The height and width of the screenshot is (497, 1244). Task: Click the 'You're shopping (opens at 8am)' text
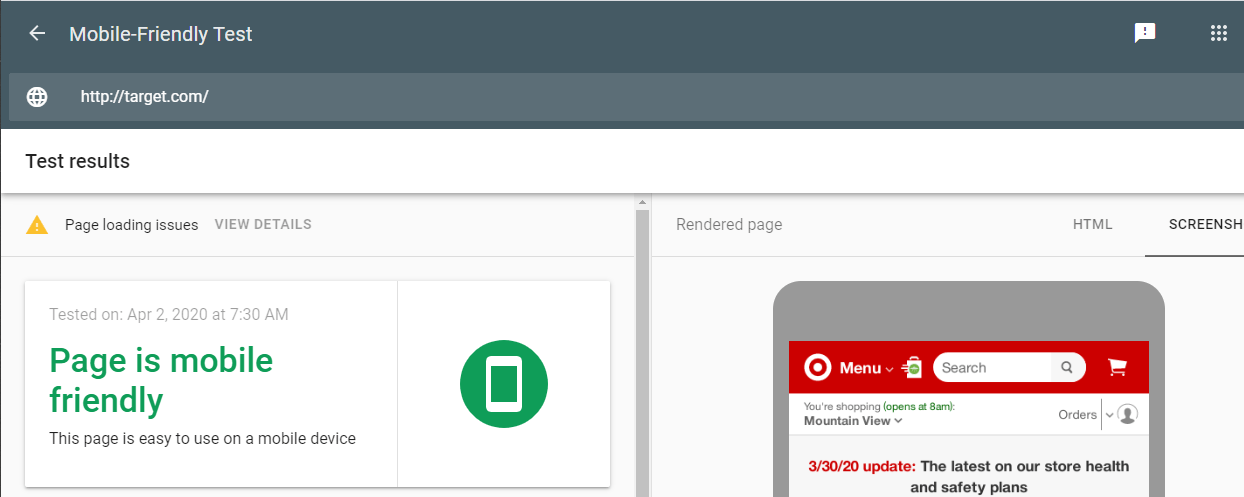(879, 407)
